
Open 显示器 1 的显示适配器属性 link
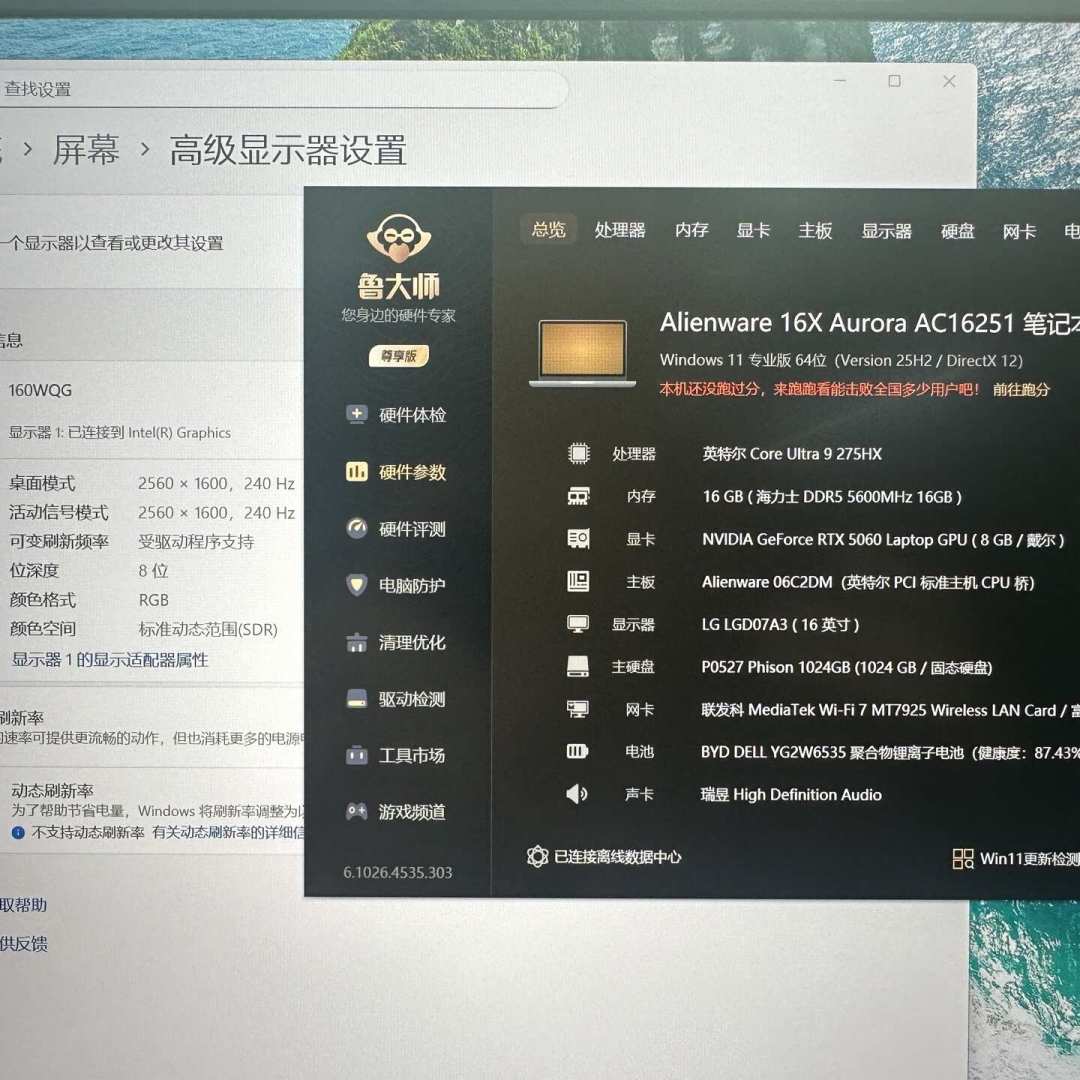click(110, 660)
